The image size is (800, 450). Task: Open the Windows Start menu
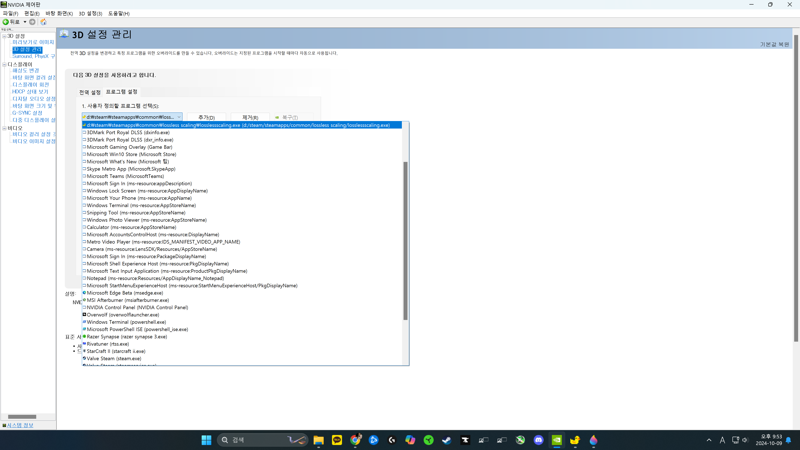point(206,440)
